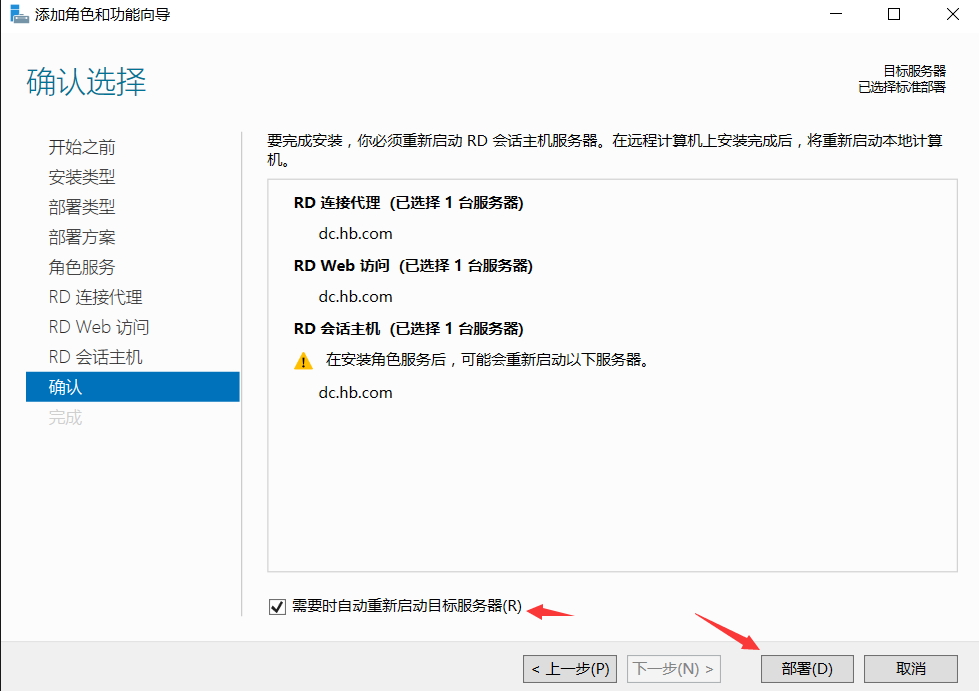979x691 pixels.
Task: Click the 确认选择 page title
Action: click(86, 82)
